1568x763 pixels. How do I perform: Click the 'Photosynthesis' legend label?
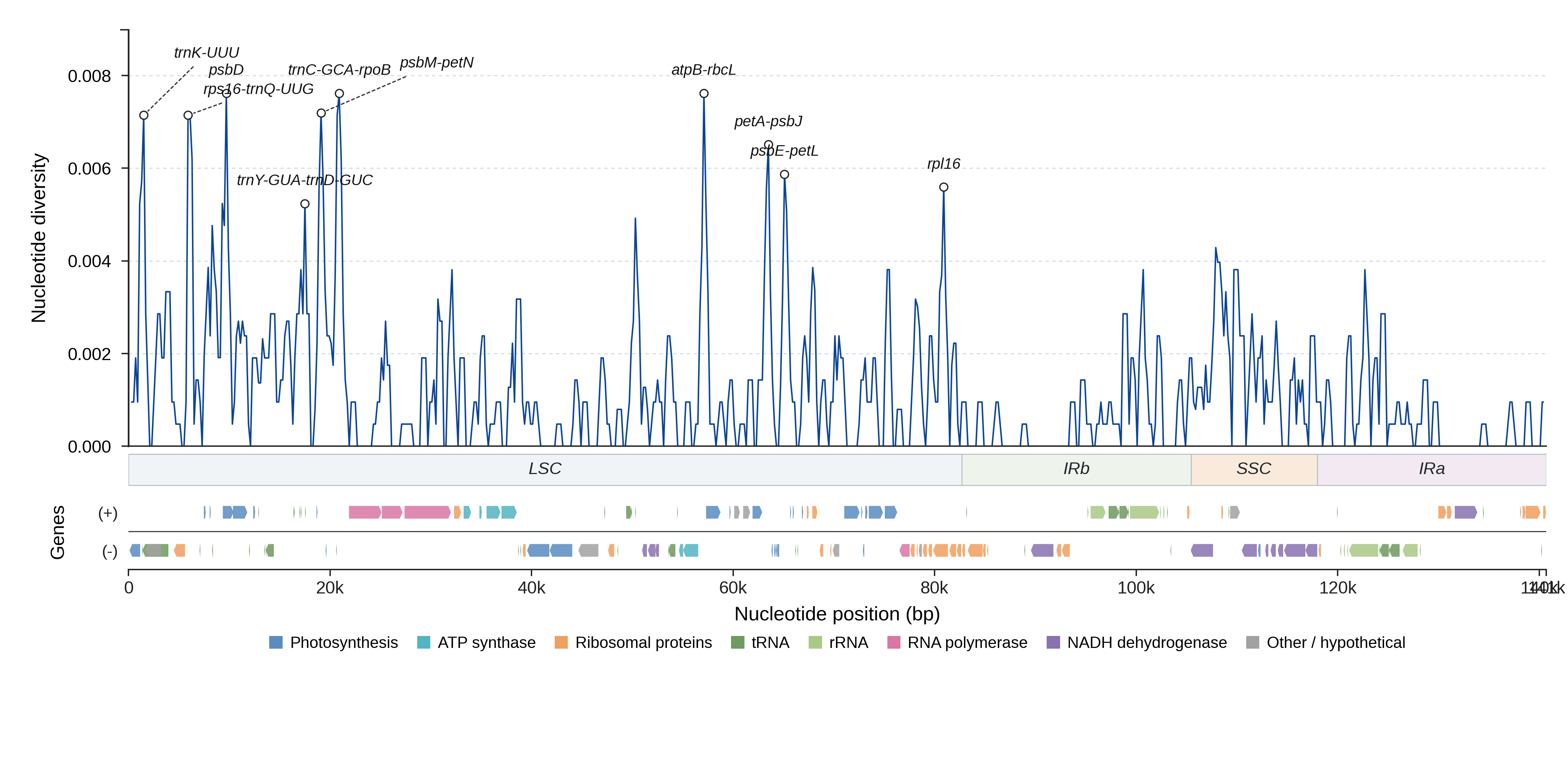point(344,642)
